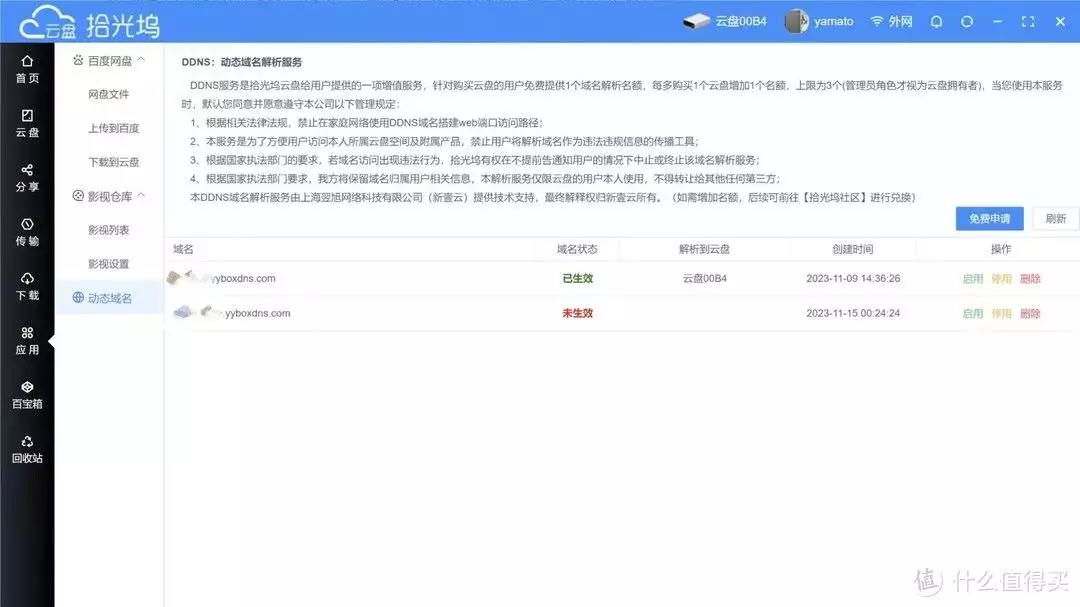Minimize the 拾光坞 window
1080x607 pixels.
pos(997,21)
